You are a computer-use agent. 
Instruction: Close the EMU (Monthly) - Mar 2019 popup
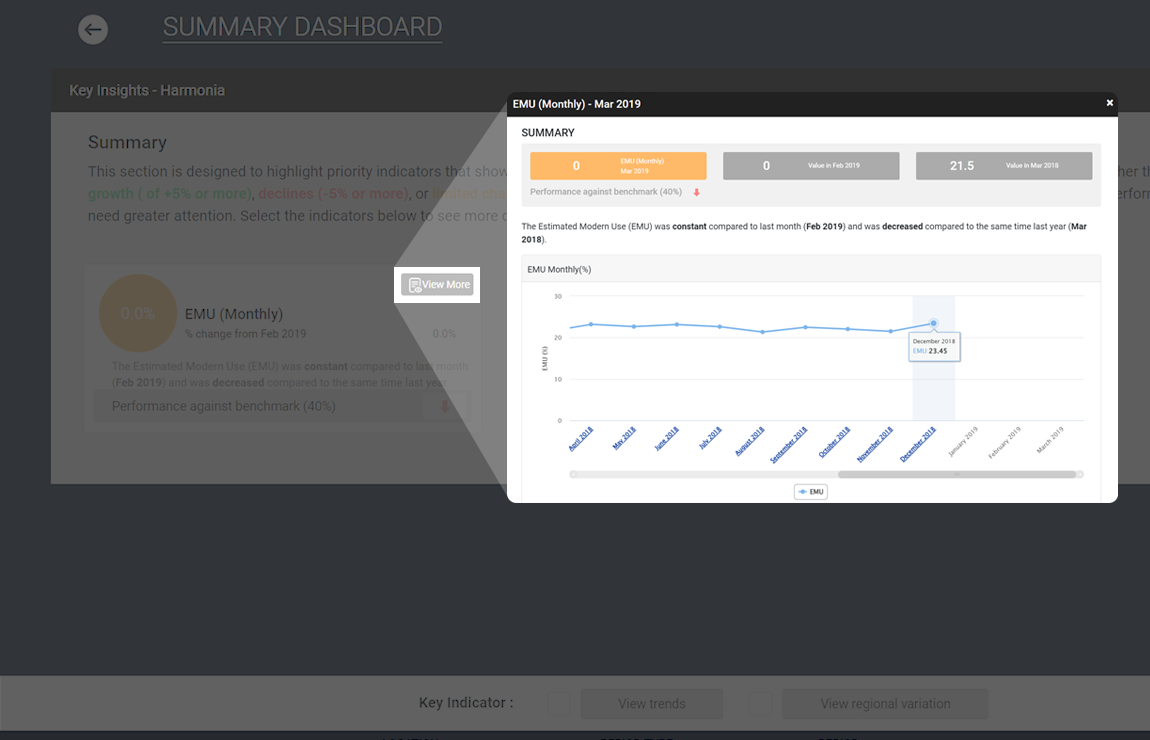pyautogui.click(x=1110, y=103)
